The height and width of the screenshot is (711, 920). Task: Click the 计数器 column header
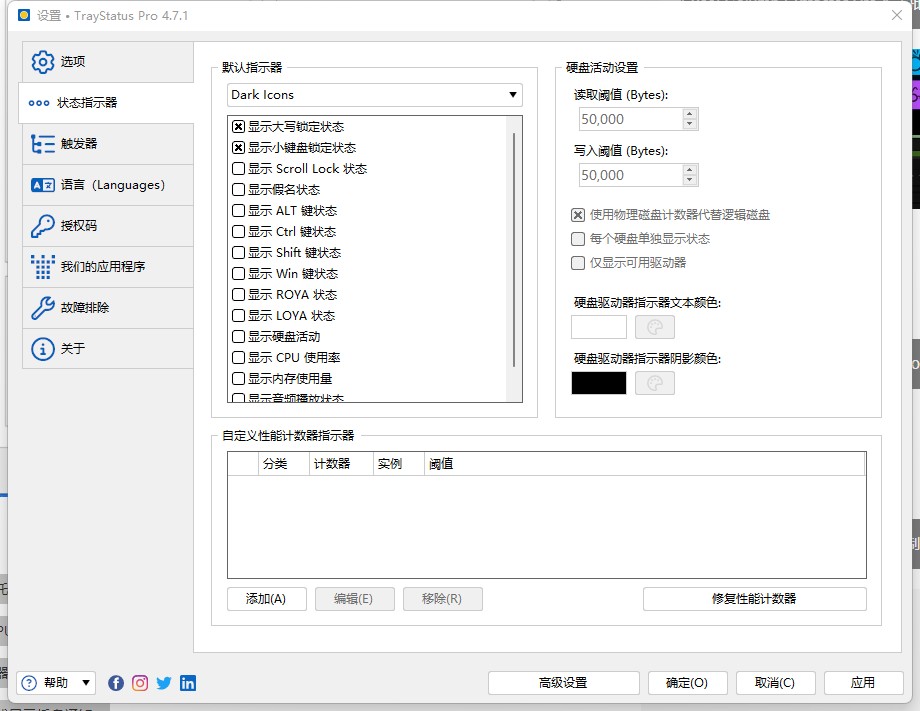(341, 464)
